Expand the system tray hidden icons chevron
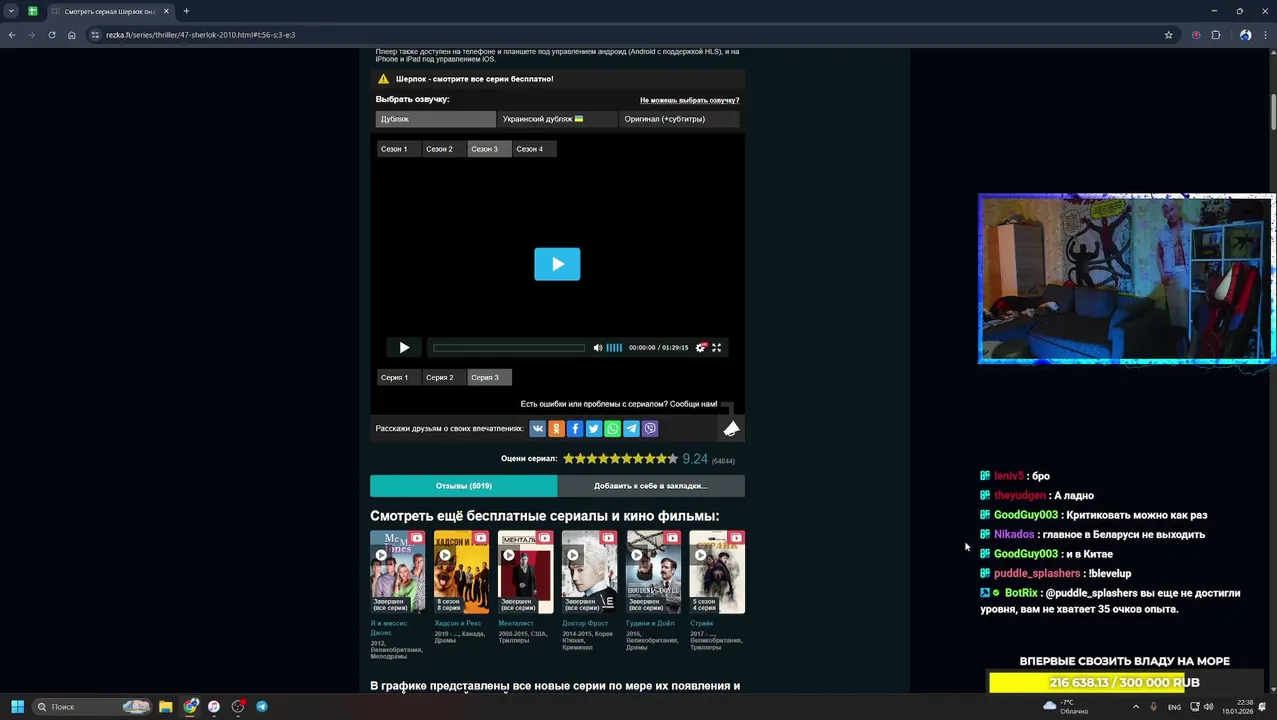This screenshot has height=720, width=1277. pos(1135,707)
